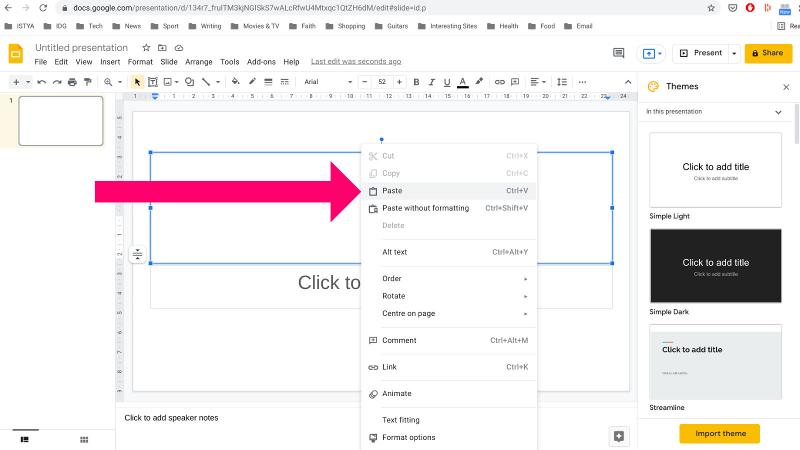
Task: Click the cloud document status icon
Action: 179,48
